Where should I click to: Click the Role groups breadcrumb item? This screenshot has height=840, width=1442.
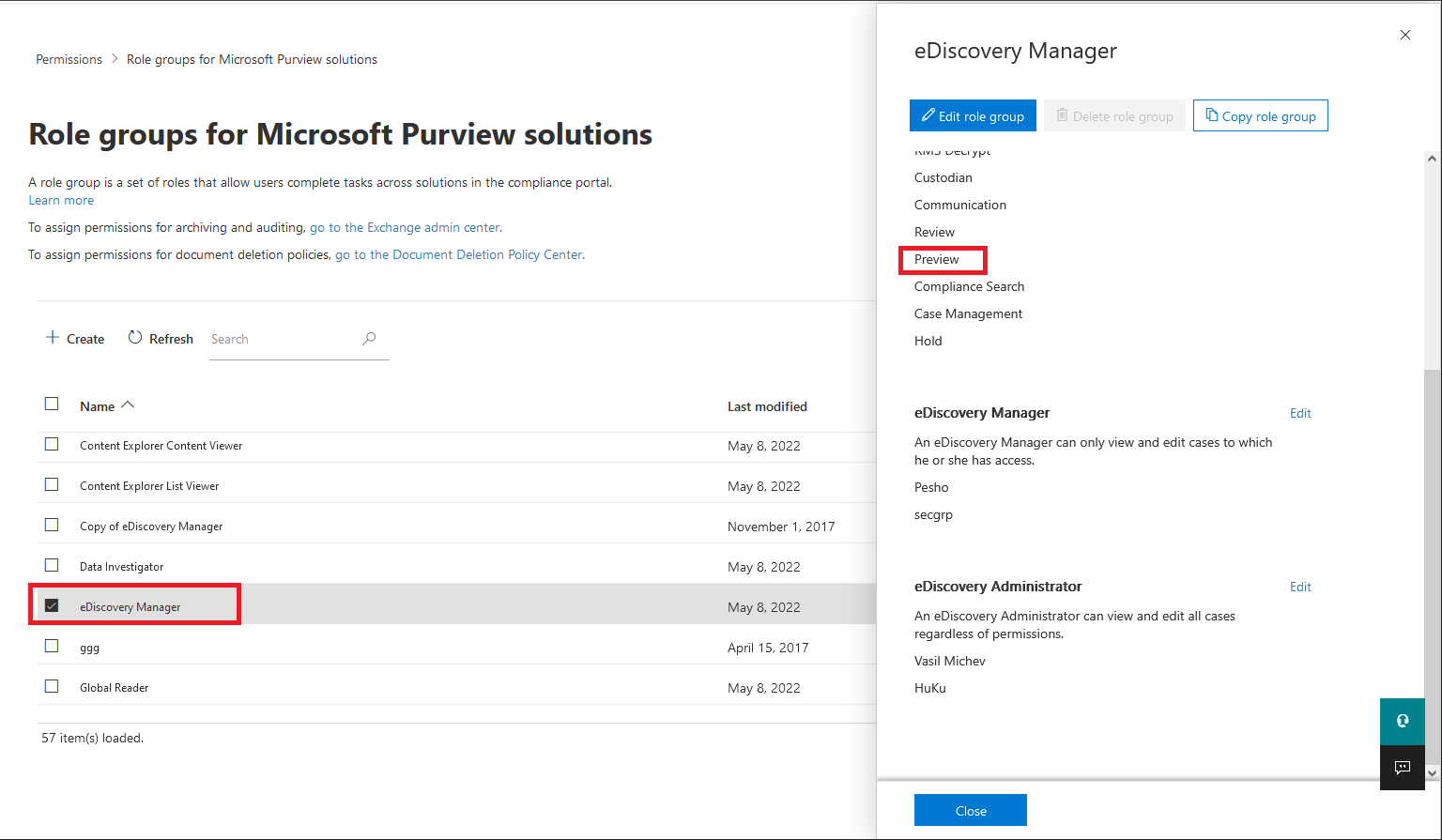[252, 59]
